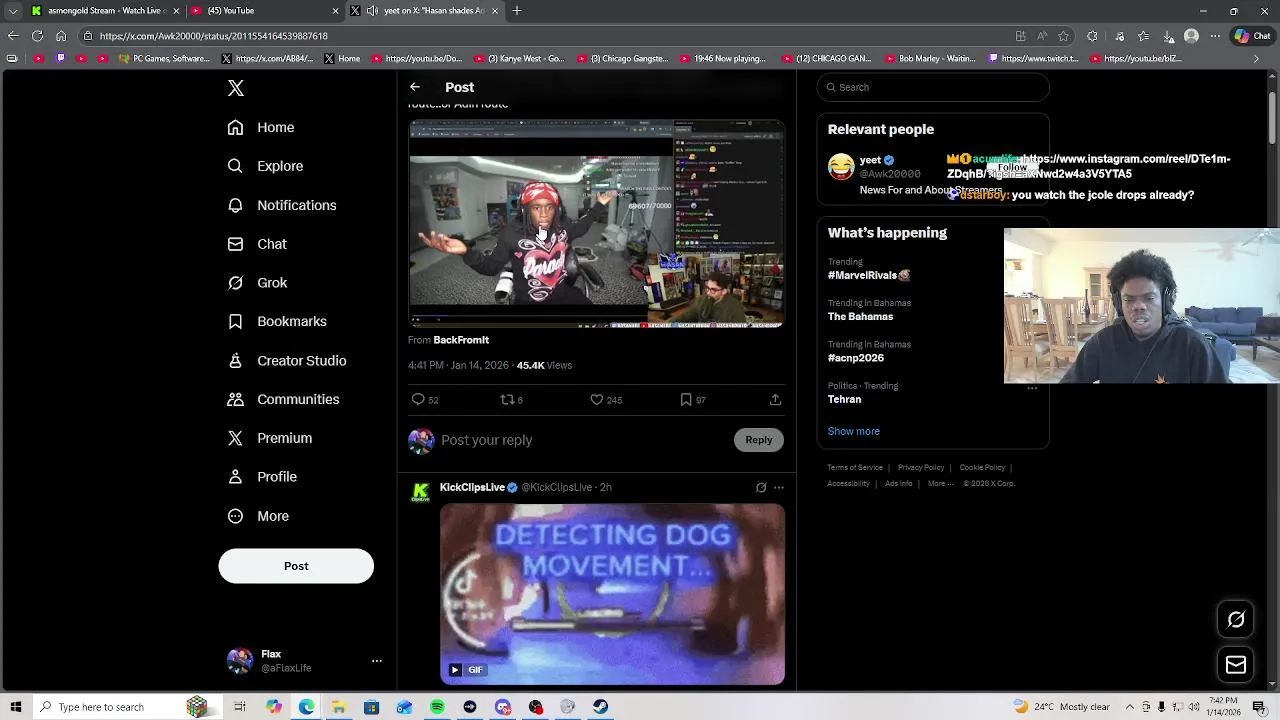Click the address bar URL
This screenshot has width=1280, height=720.
click(214, 36)
